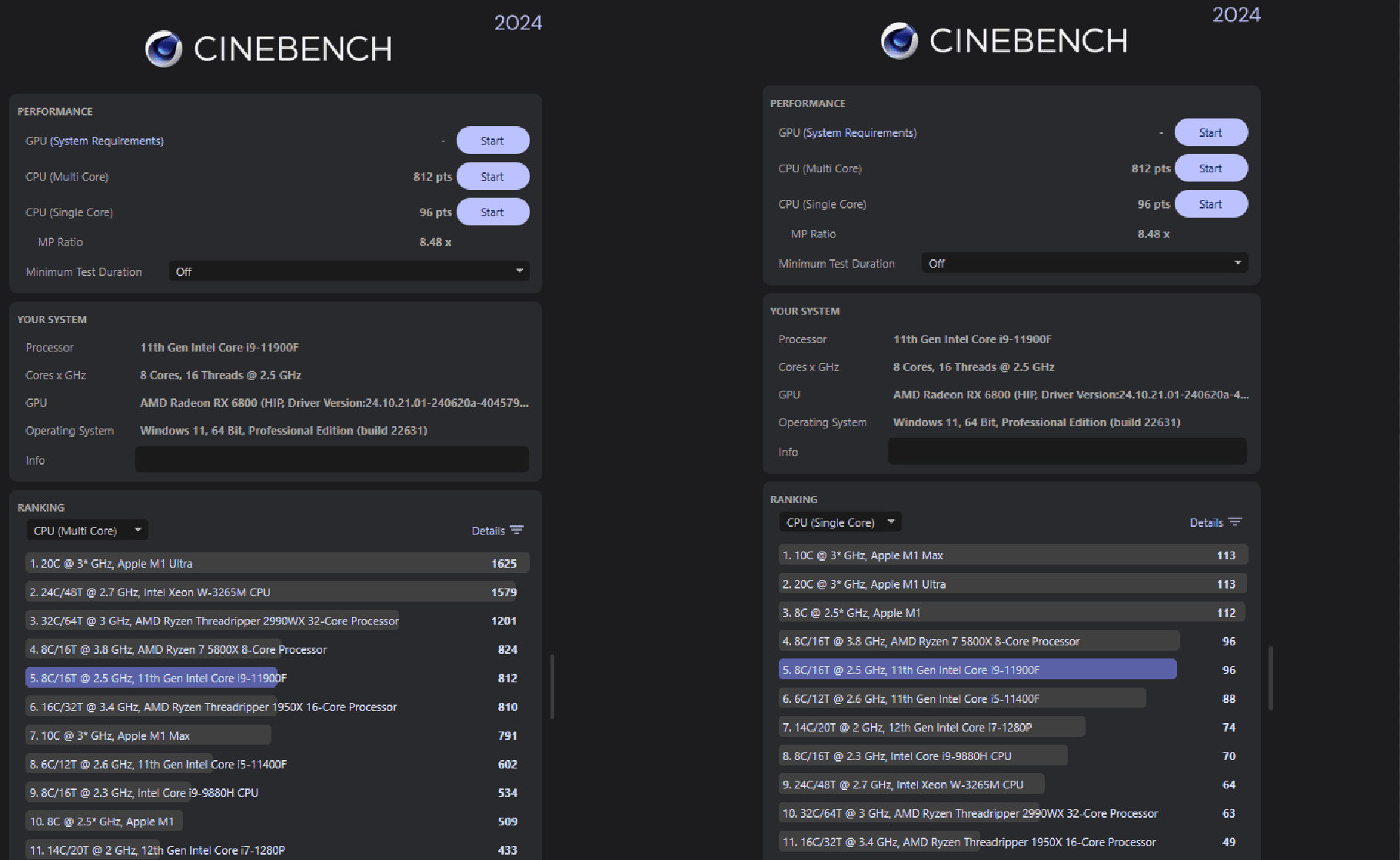This screenshot has height=860, width=1400.
Task: Open CPU (Multi Core) ranking dropdown
Action: [x=87, y=530]
